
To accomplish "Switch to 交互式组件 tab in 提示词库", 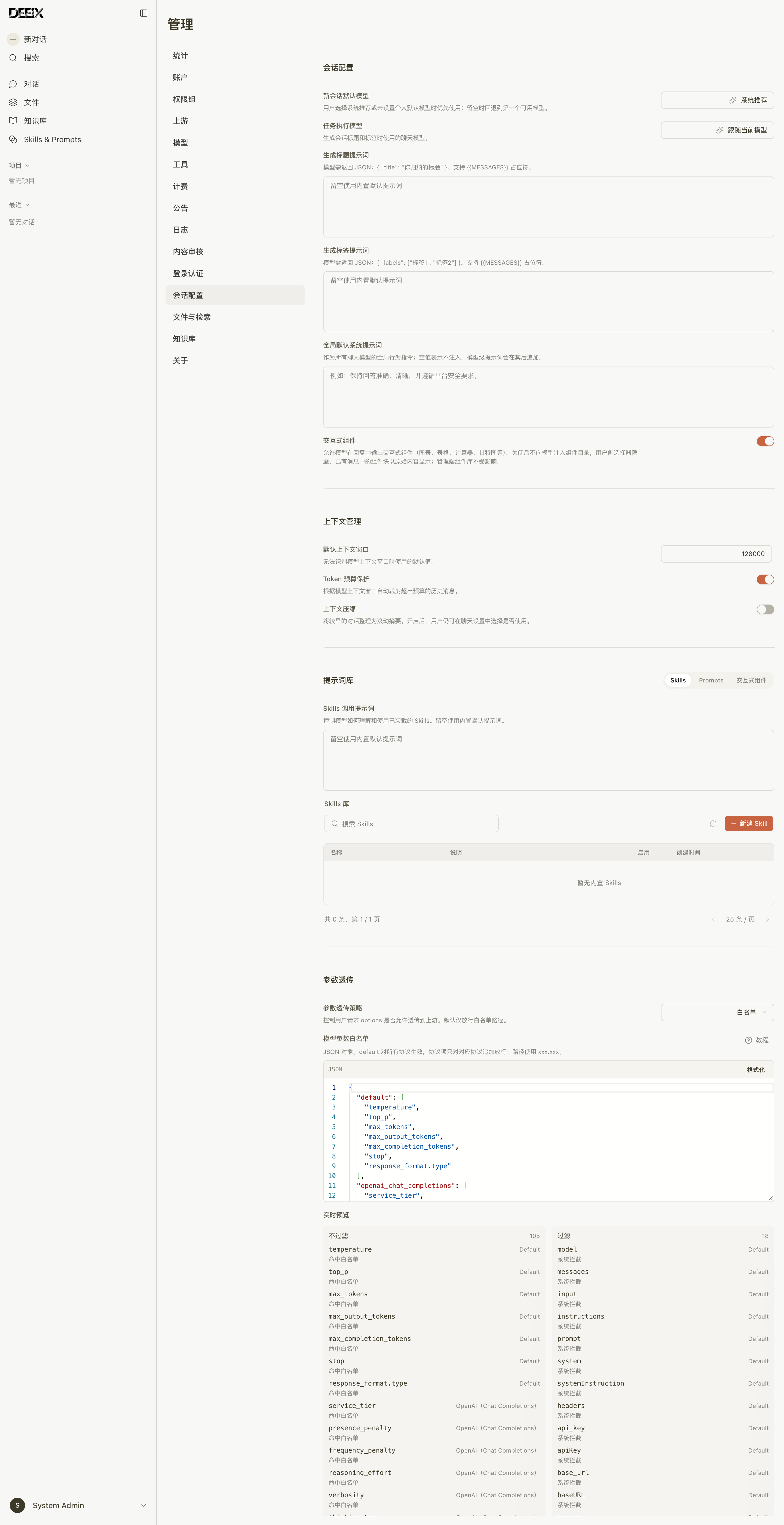I will pyautogui.click(x=751, y=680).
